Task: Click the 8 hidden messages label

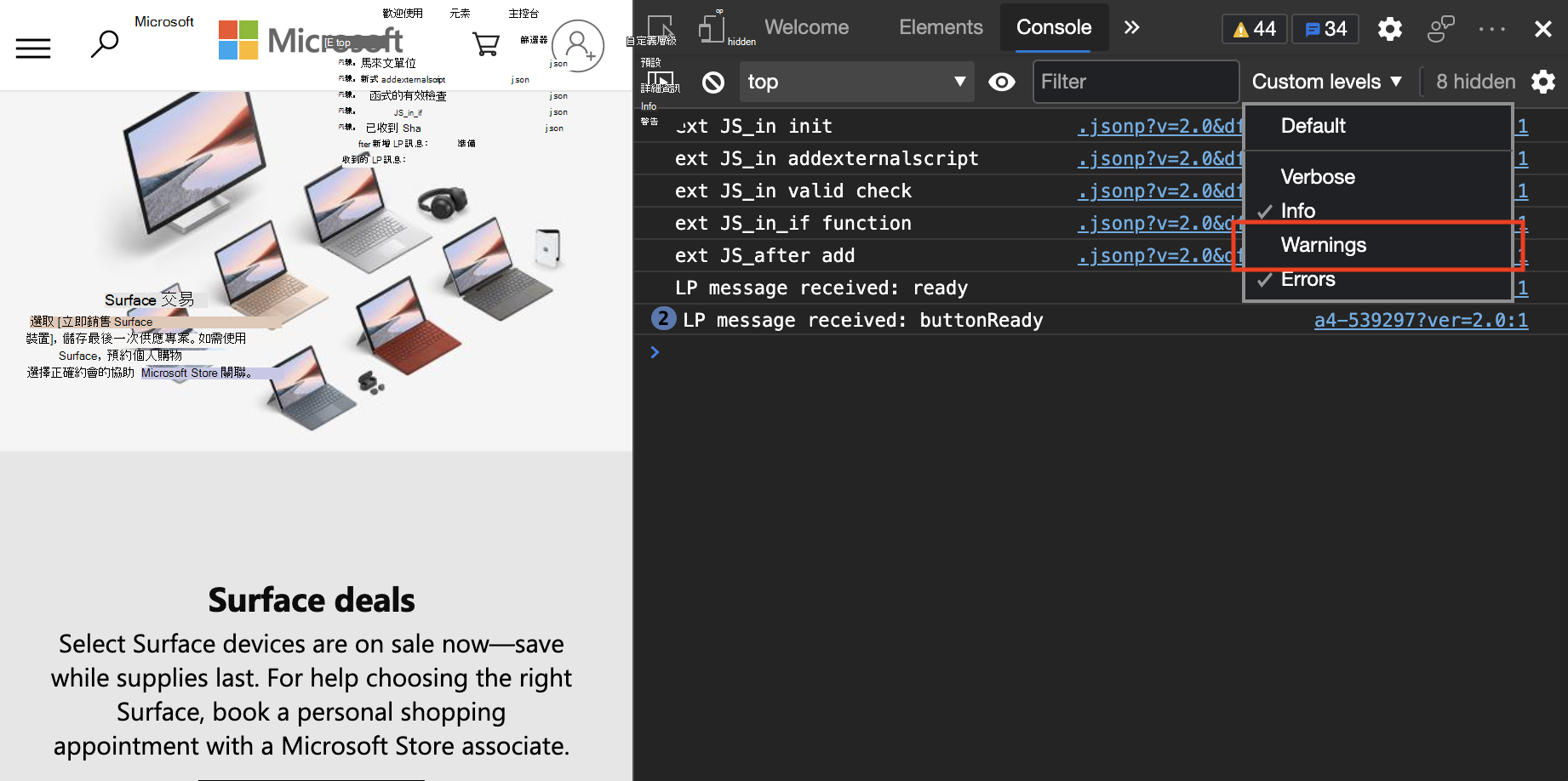Action: pyautogui.click(x=1476, y=82)
